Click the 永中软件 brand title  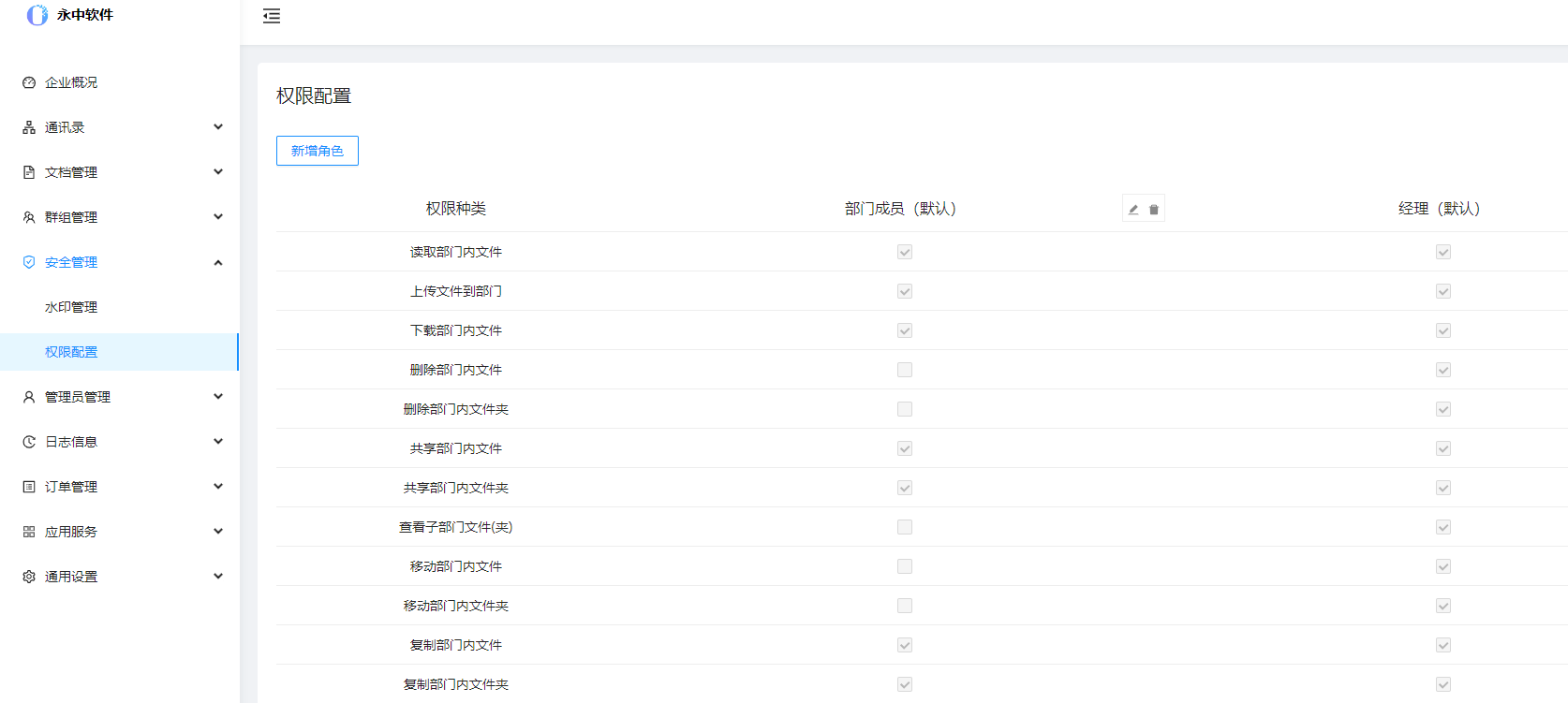[85, 15]
